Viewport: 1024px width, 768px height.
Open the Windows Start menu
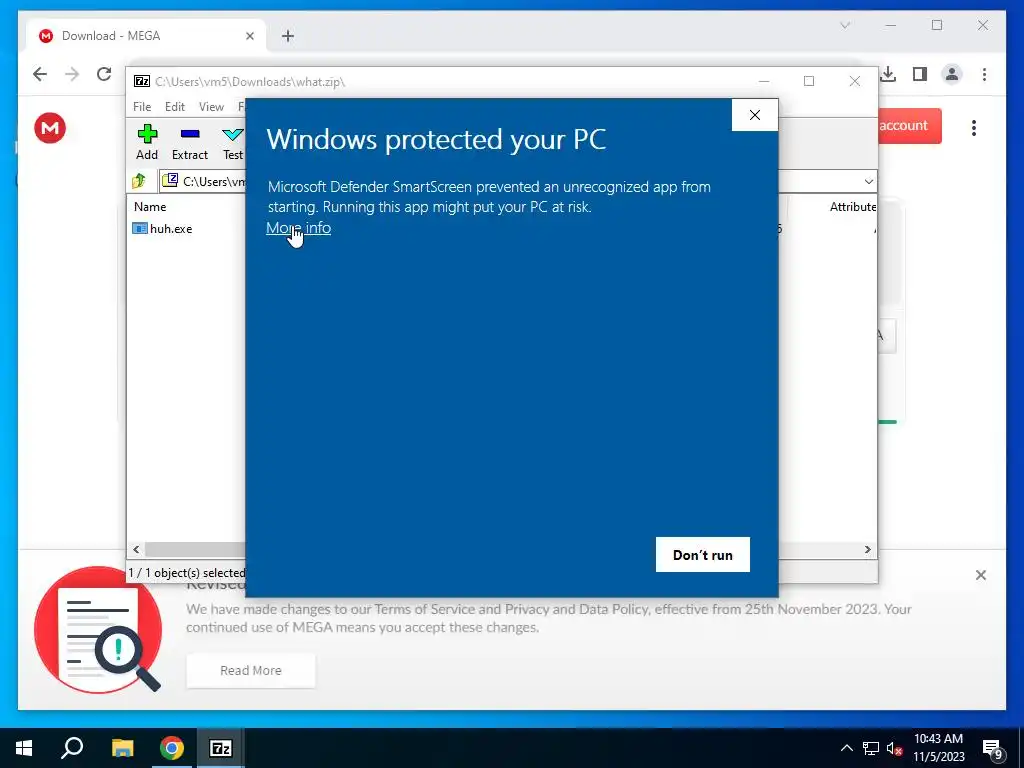click(24, 748)
